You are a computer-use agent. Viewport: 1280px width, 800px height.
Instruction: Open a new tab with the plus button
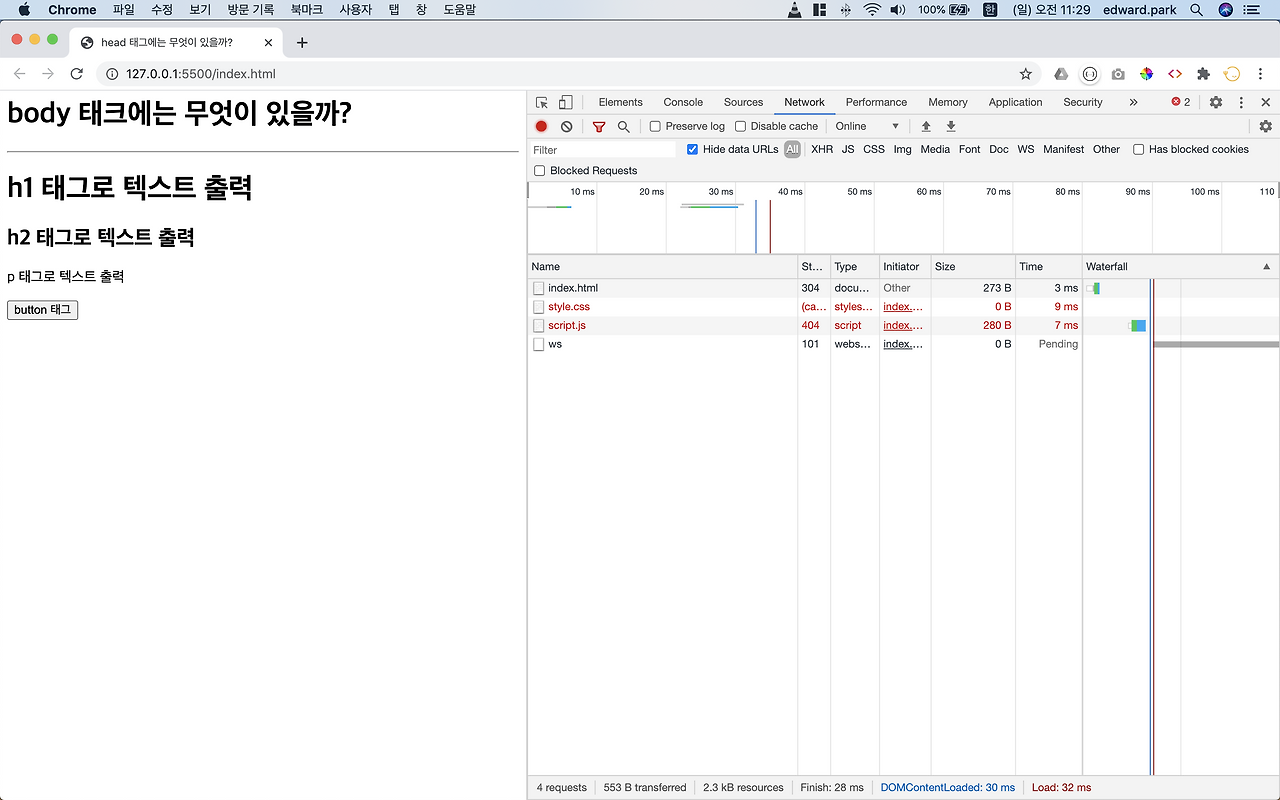pos(302,42)
